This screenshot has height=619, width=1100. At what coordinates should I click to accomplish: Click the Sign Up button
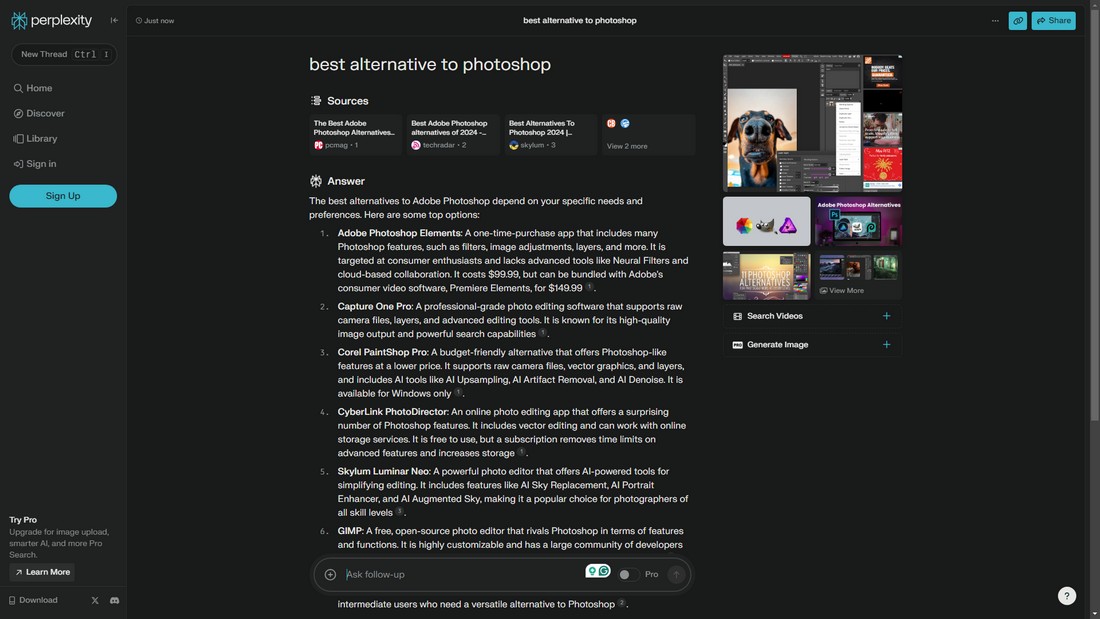click(x=63, y=197)
